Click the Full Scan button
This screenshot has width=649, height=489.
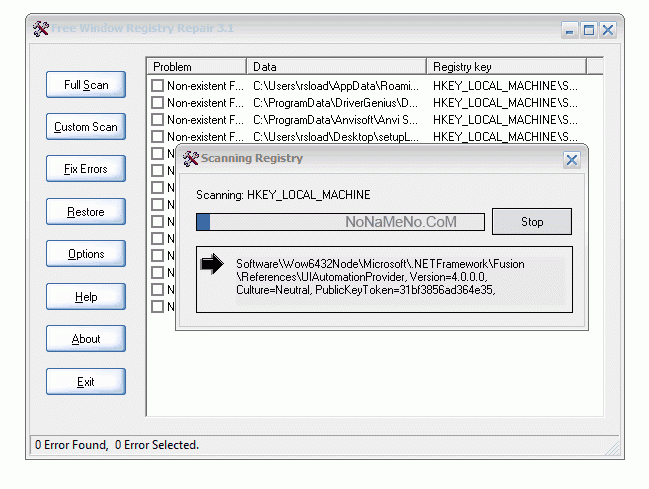pos(86,85)
